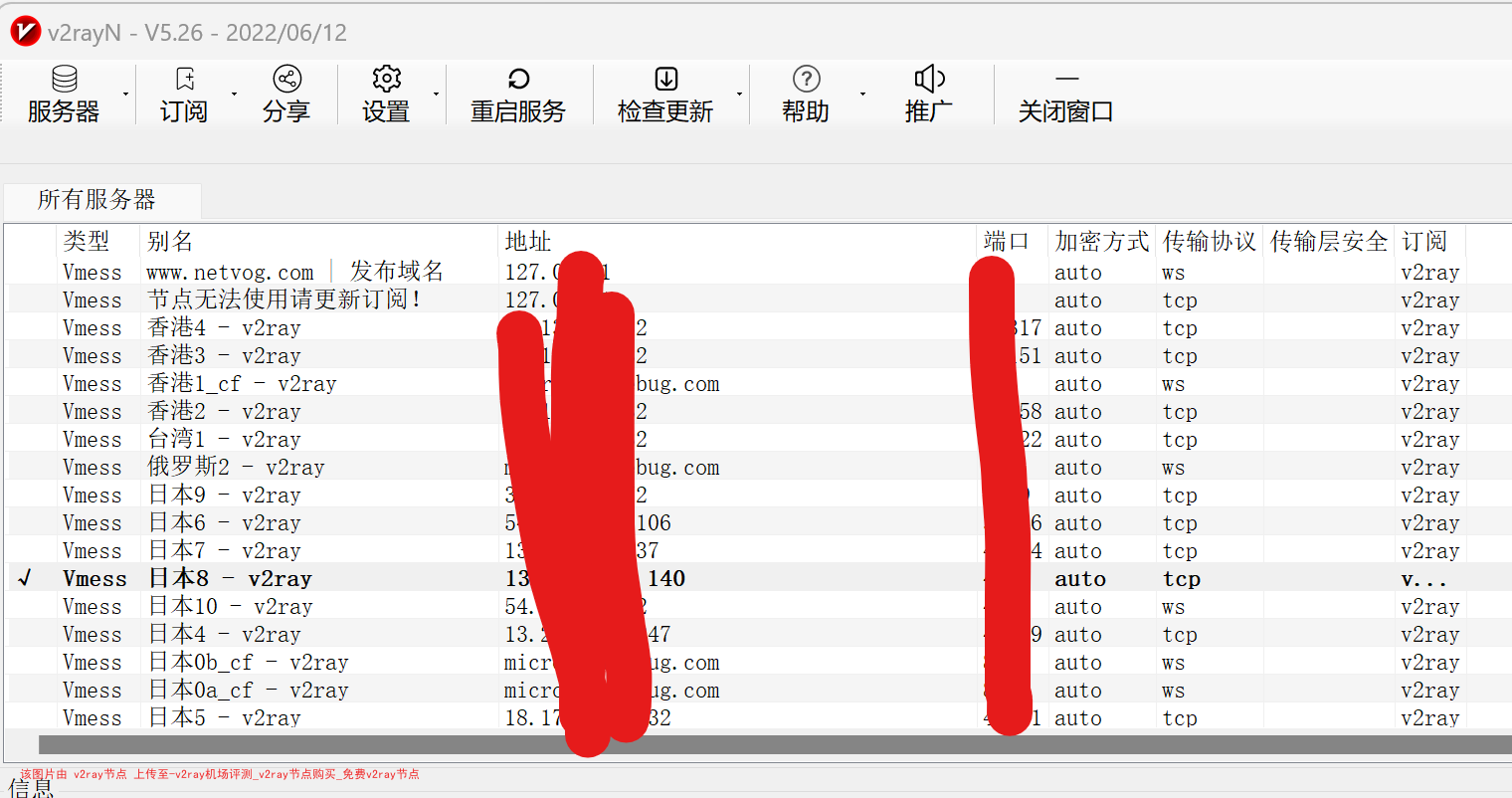Screen dimensions: 1512x798
Task: Sort by the 加密方式 column header
Action: tap(1101, 241)
